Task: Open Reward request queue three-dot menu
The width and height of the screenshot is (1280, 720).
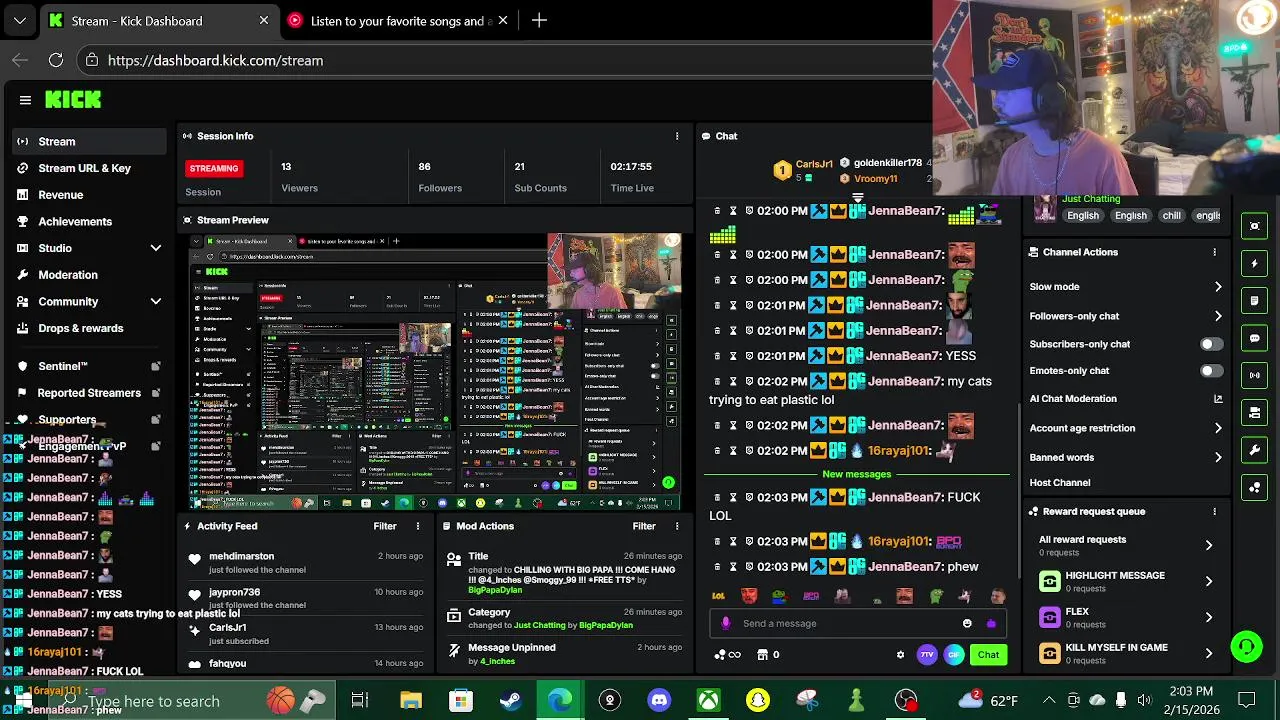Action: (1214, 511)
